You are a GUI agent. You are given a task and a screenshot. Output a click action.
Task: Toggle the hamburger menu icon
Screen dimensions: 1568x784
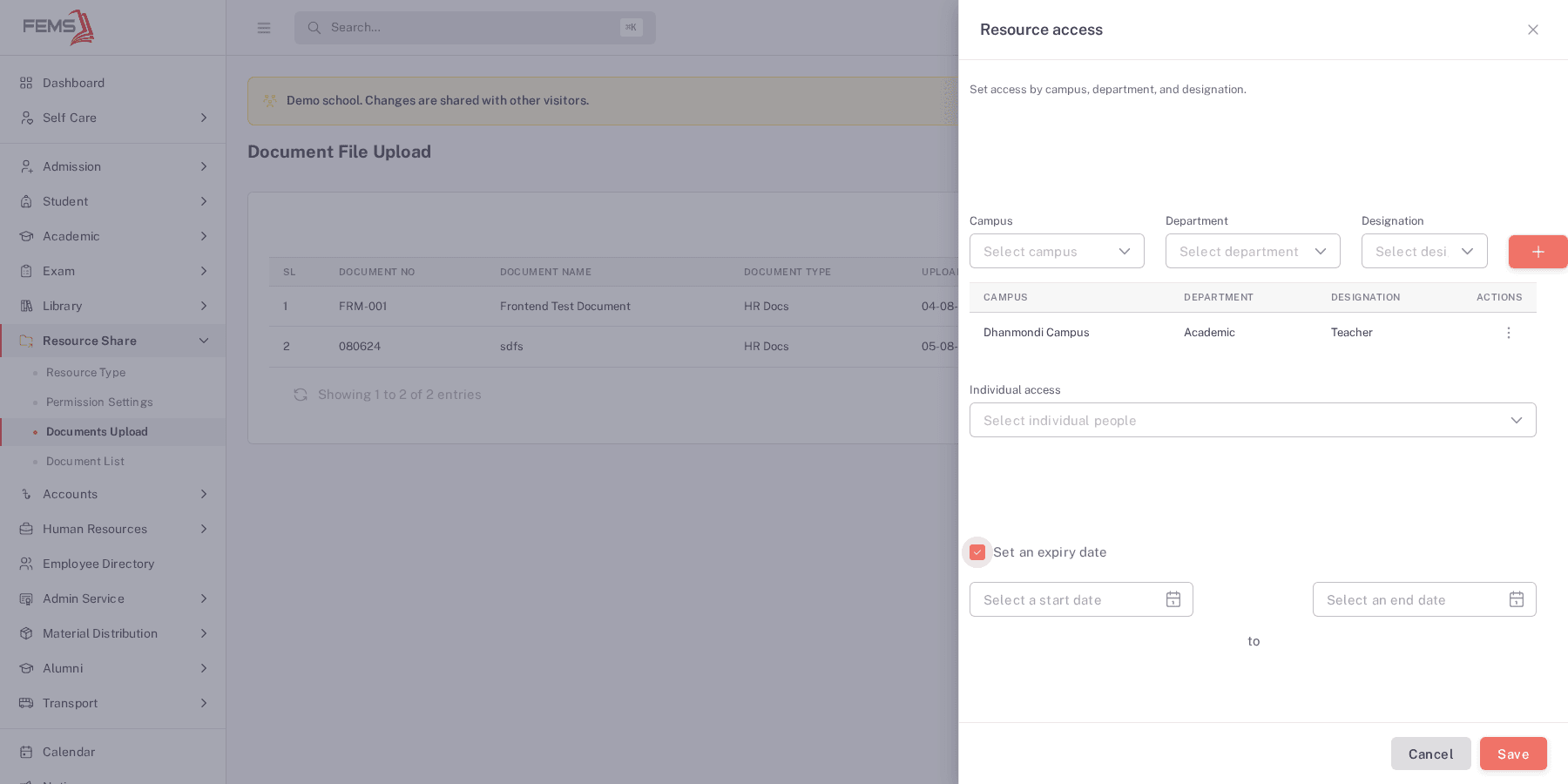pos(264,28)
